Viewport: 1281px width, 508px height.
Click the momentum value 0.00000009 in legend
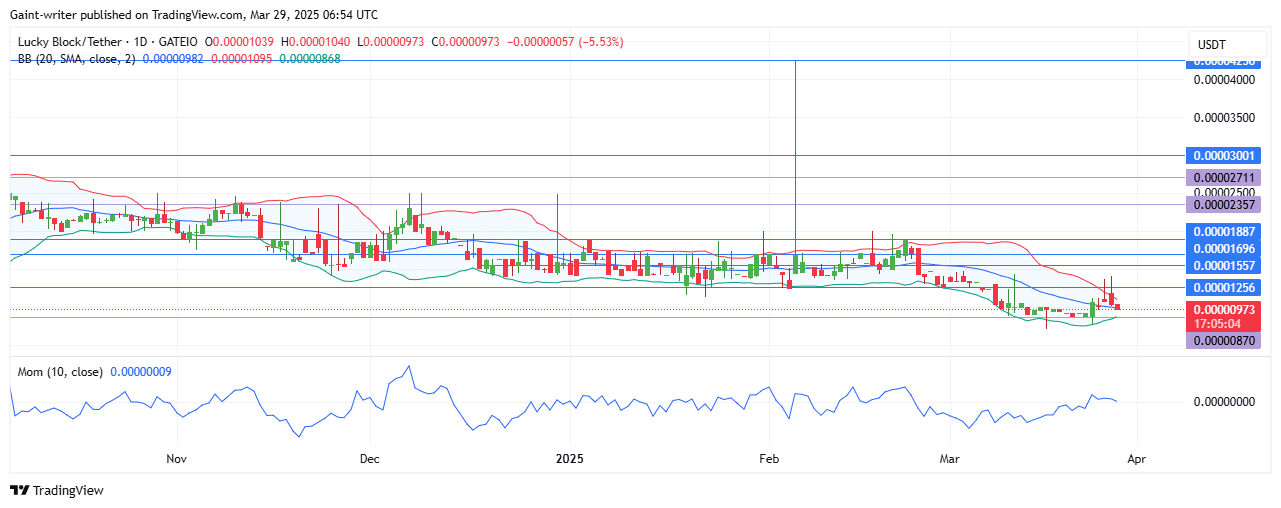click(141, 372)
